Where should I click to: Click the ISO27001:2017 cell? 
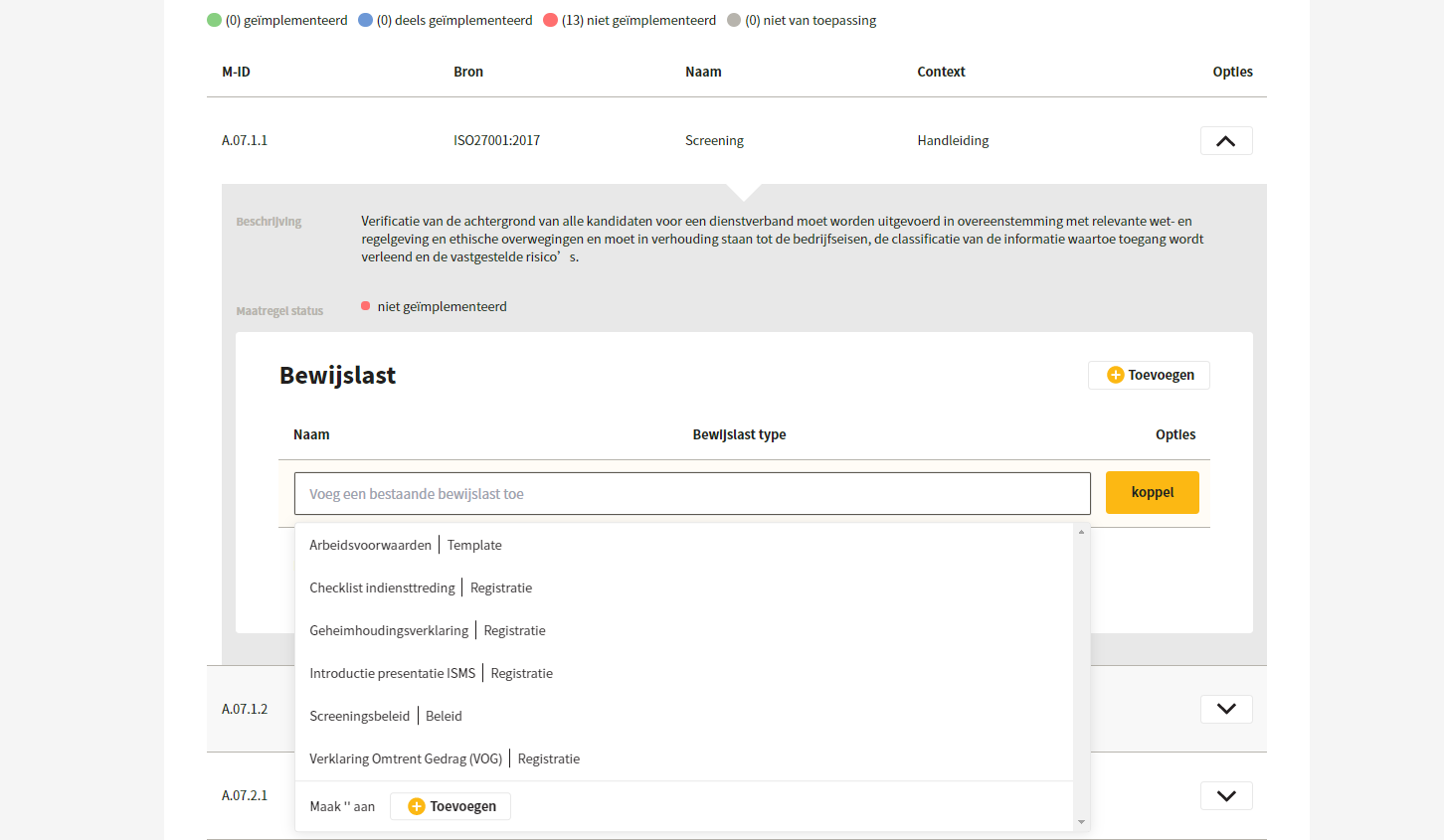click(496, 140)
